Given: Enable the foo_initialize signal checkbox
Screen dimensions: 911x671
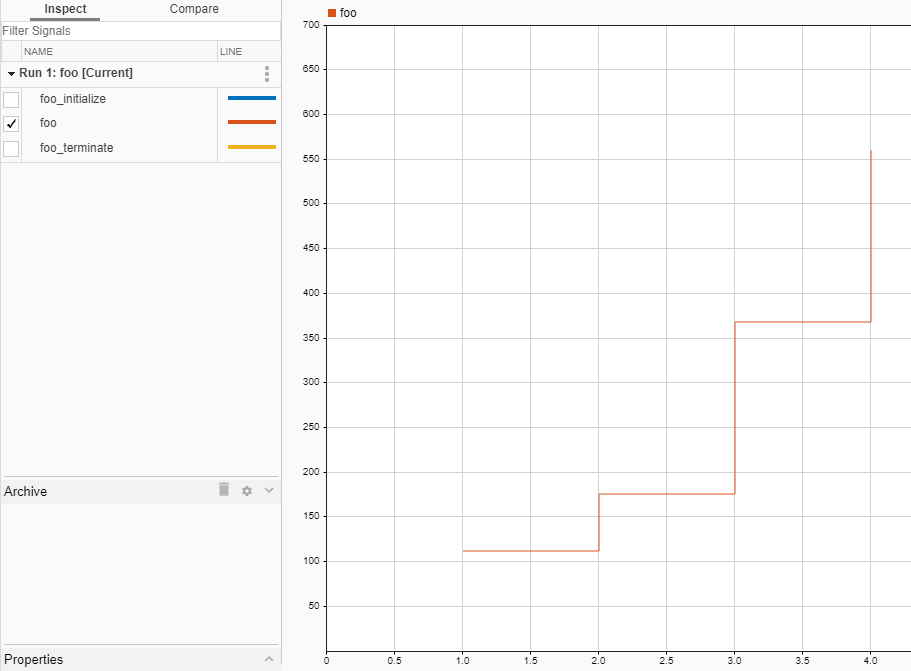Looking at the screenshot, I should pos(11,99).
